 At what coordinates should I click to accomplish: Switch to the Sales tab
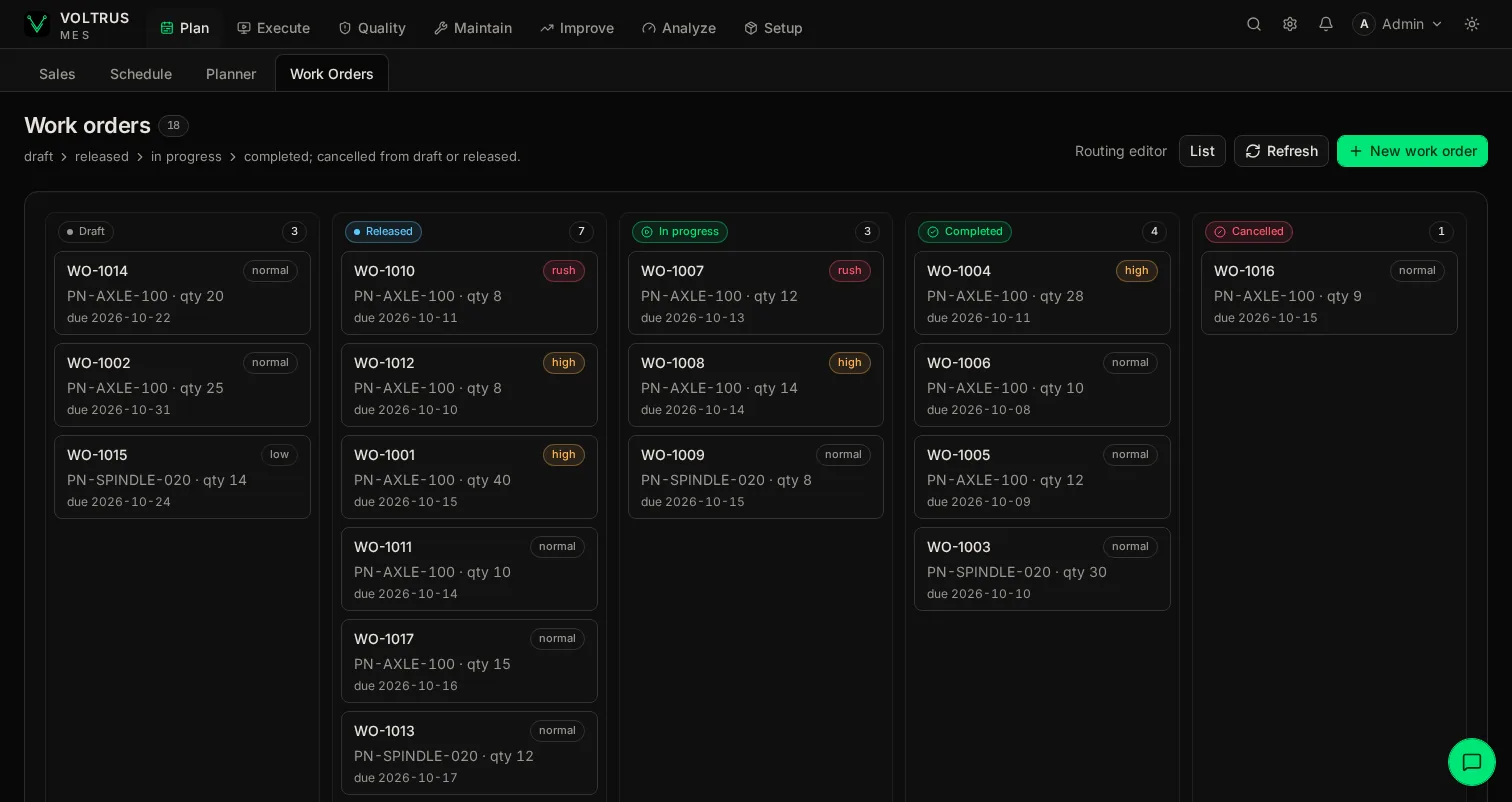[x=57, y=74]
